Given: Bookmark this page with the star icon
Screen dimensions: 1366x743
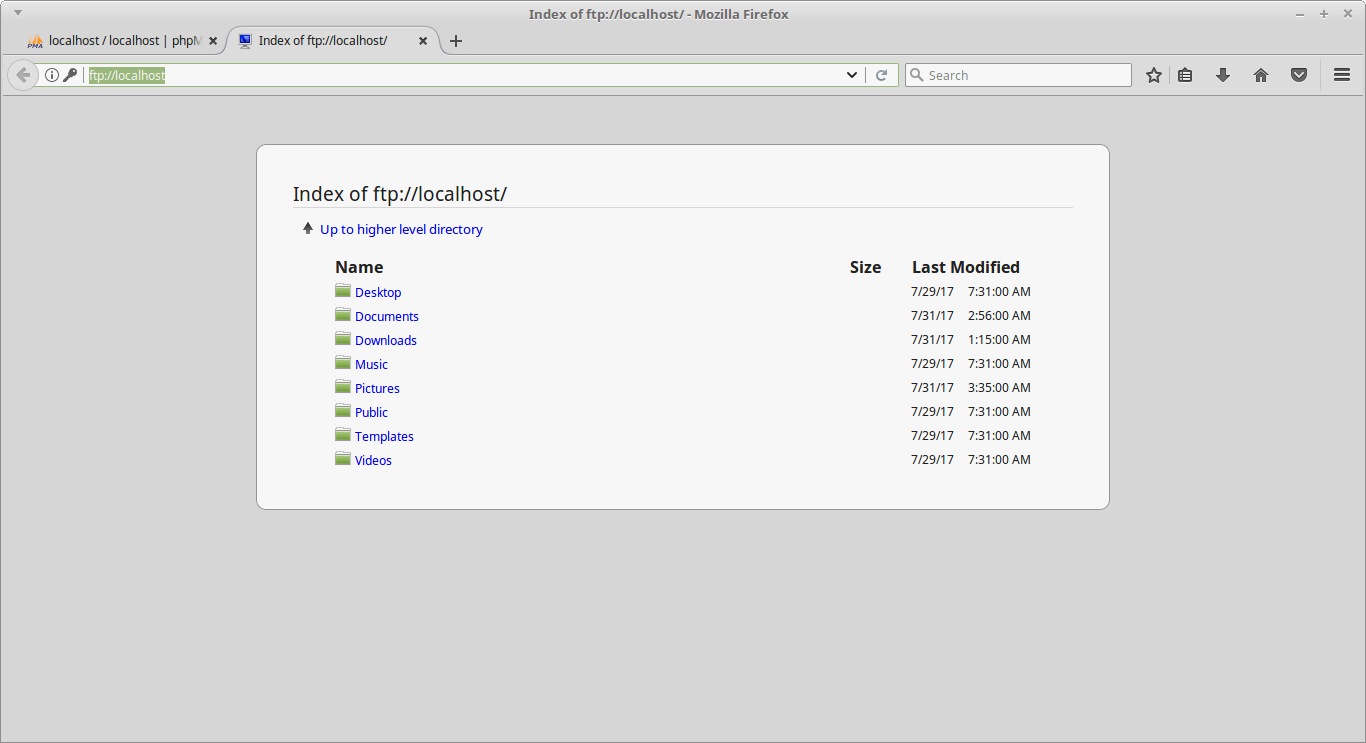Looking at the screenshot, I should (x=1154, y=74).
